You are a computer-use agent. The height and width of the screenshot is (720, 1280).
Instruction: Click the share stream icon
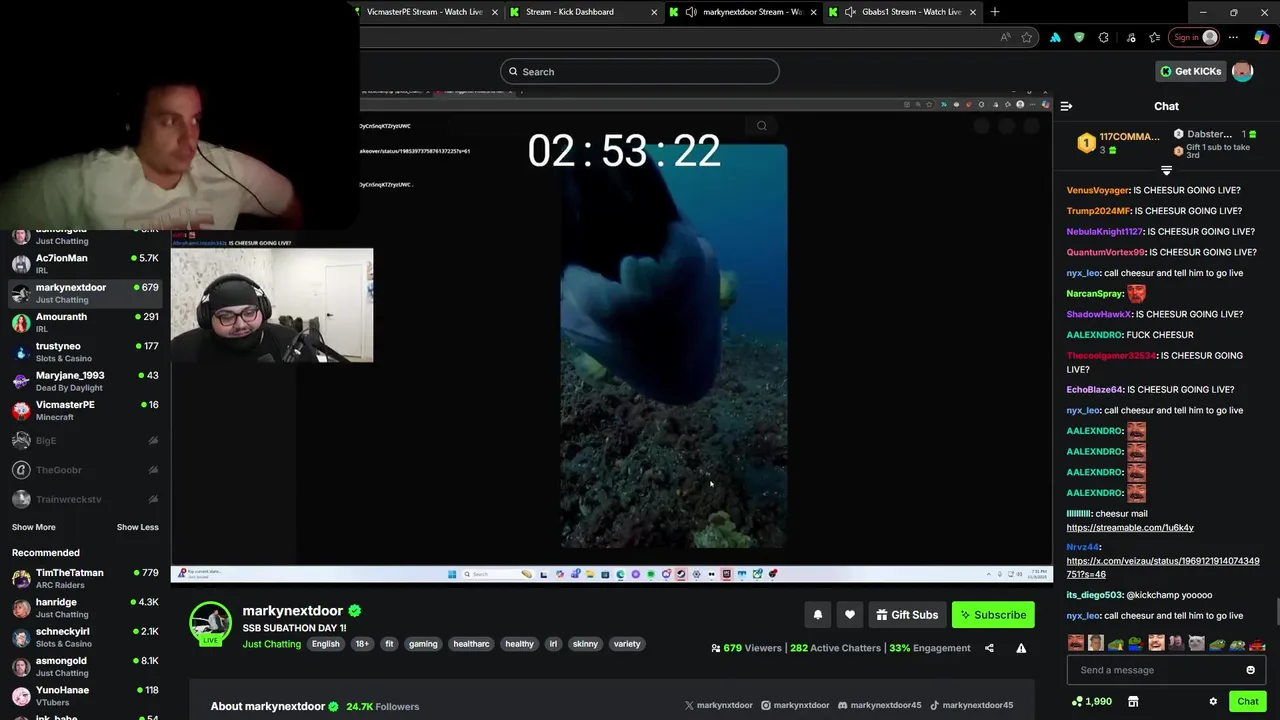click(989, 648)
